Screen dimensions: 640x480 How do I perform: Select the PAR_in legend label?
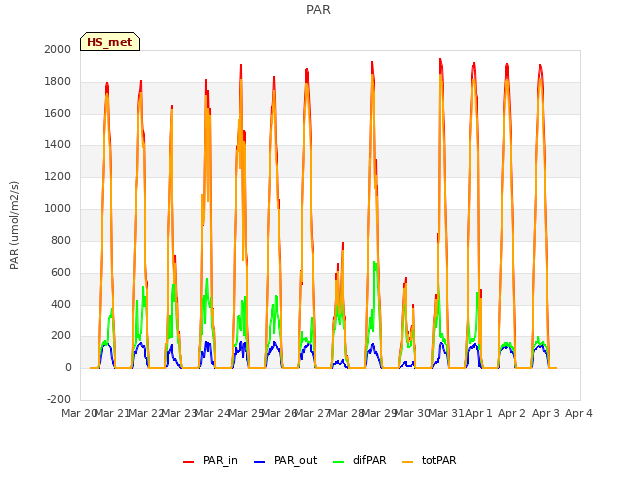220,460
